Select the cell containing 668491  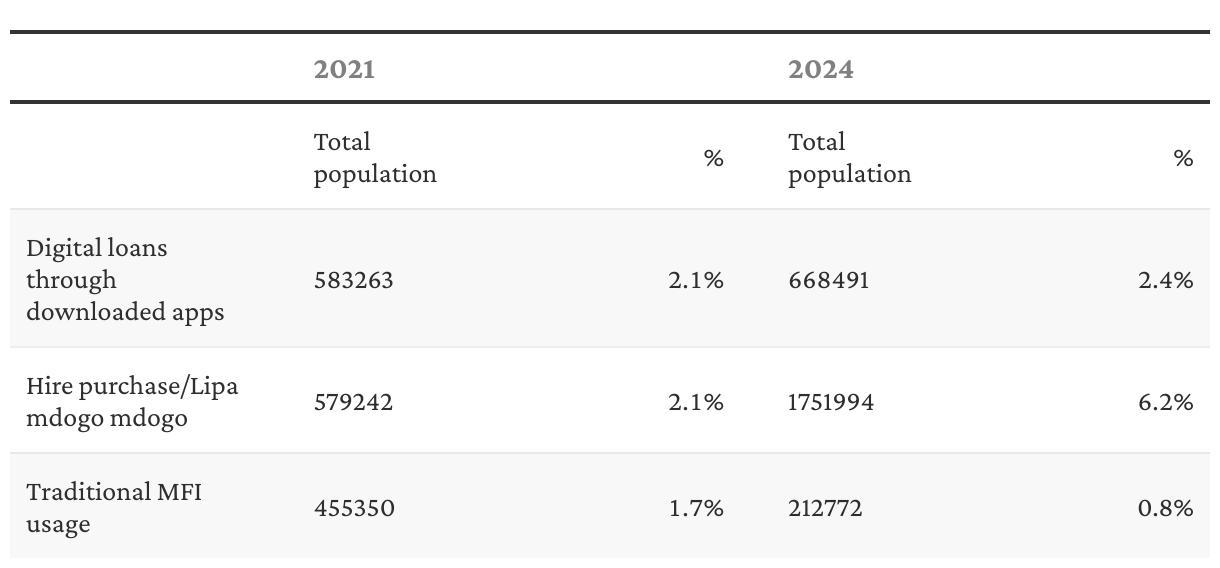coord(828,280)
